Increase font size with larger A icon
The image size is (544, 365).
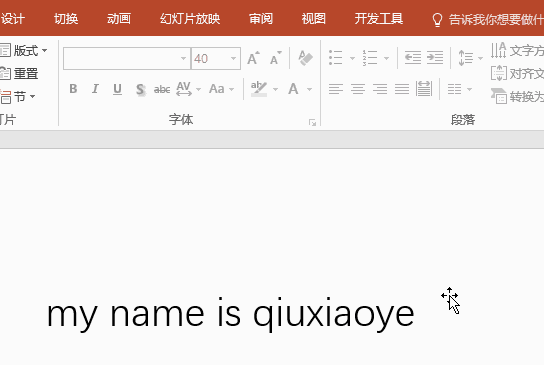pos(253,58)
